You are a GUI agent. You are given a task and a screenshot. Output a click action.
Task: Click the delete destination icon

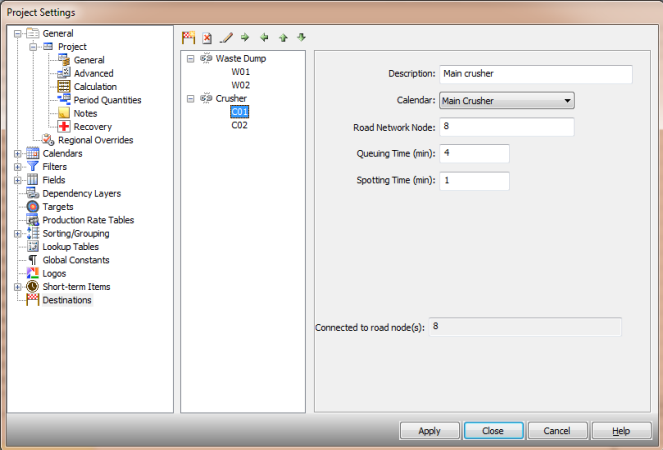click(x=207, y=38)
